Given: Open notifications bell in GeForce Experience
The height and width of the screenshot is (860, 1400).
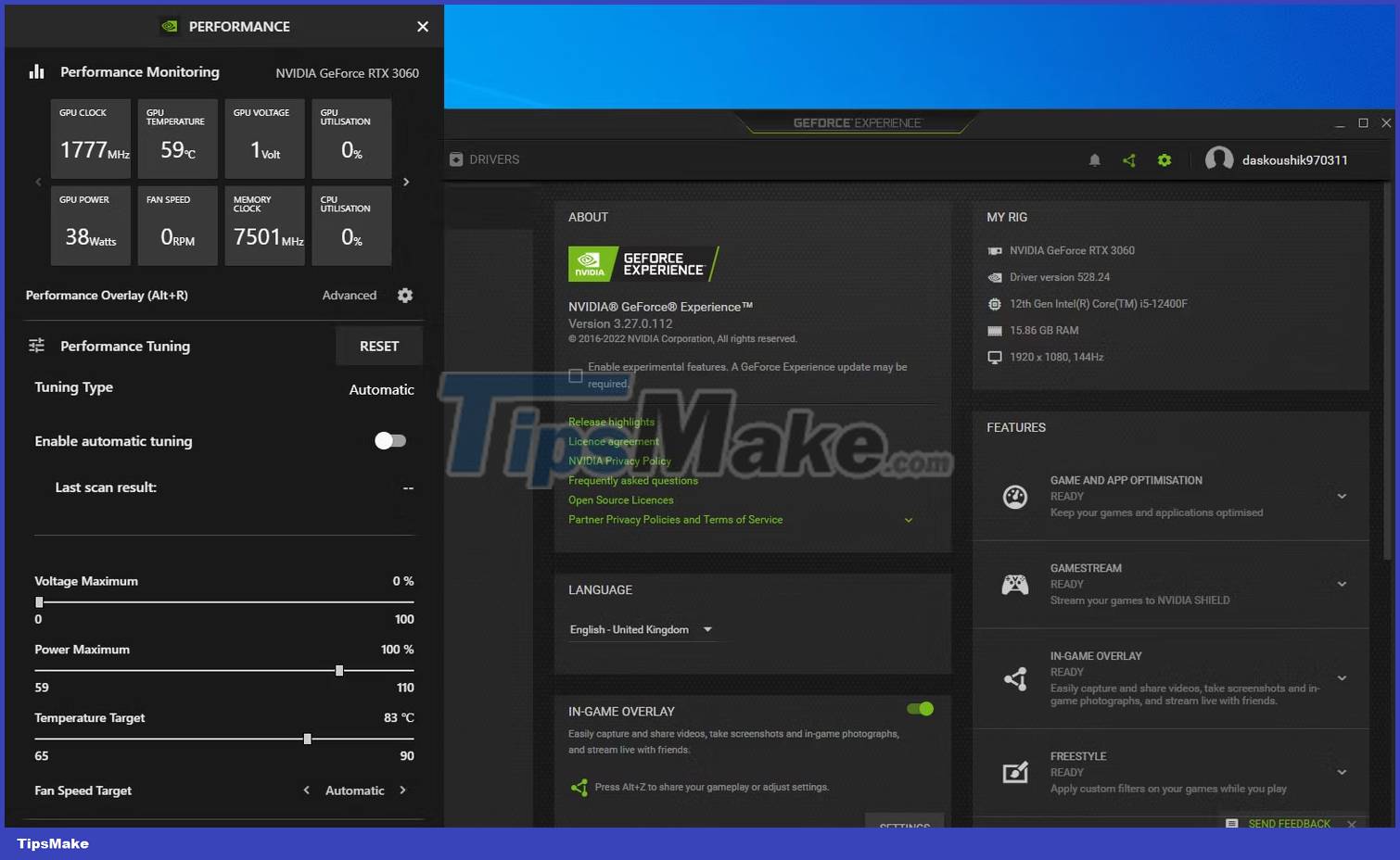Looking at the screenshot, I should 1094,160.
